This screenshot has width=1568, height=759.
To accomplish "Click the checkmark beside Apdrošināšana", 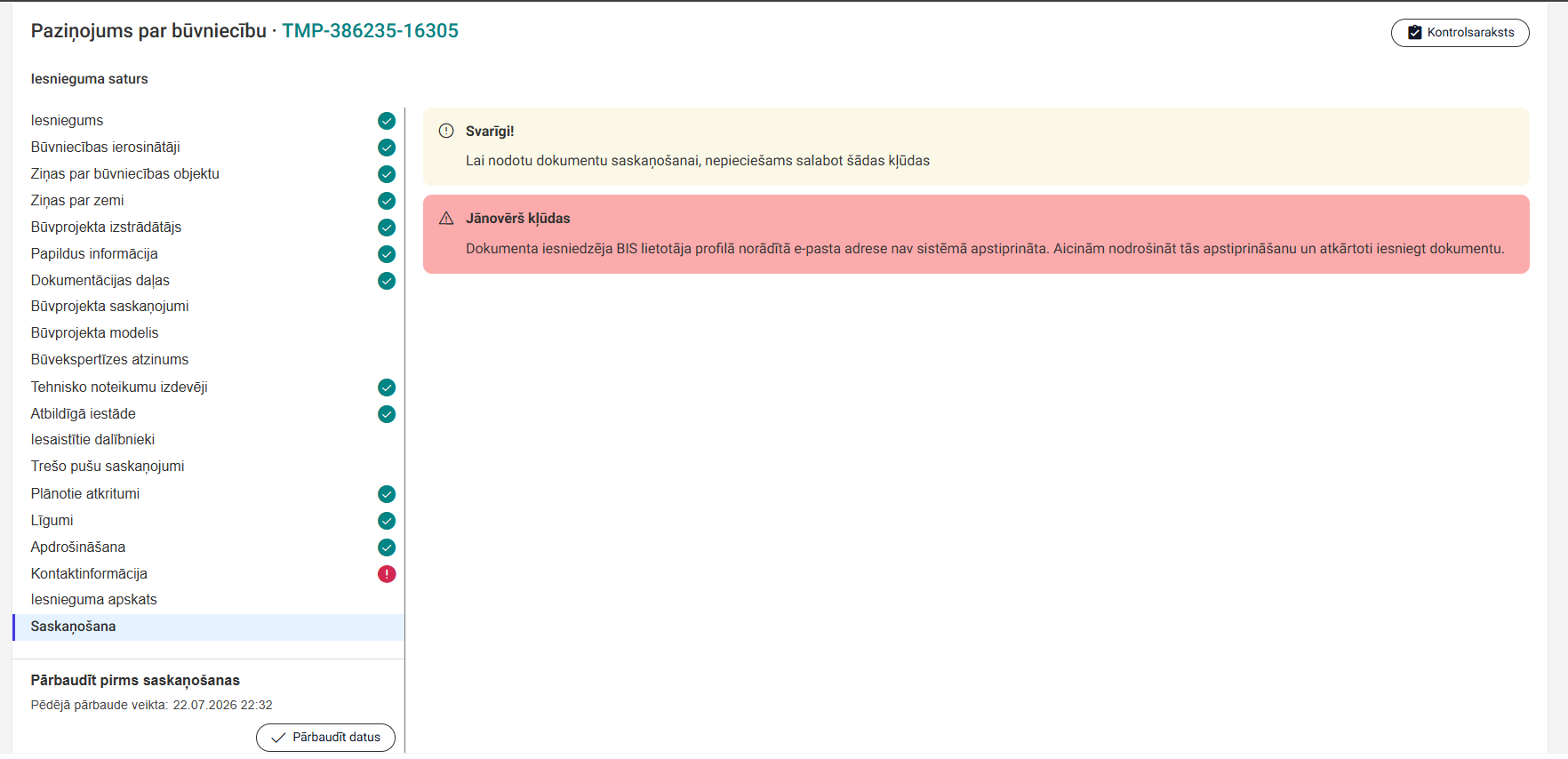I will tap(387, 547).
